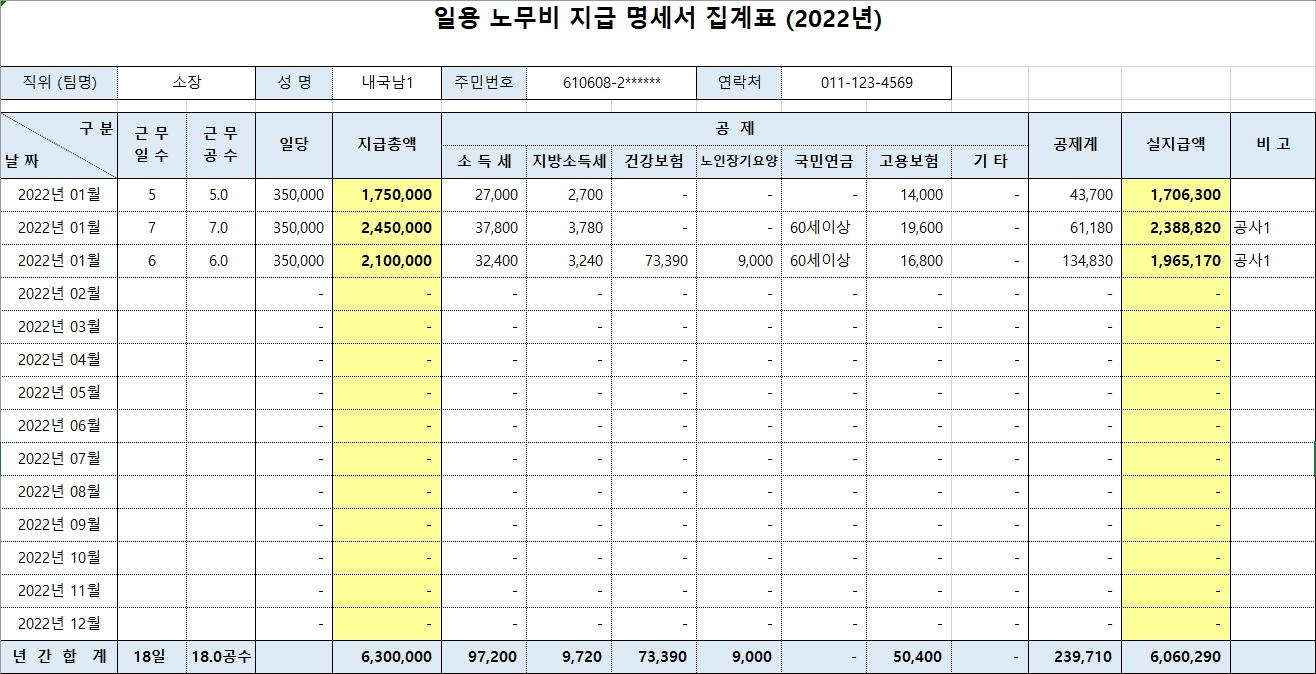The width and height of the screenshot is (1316, 674).
Task: Select the income tax cell 37,800
Action: pos(484,228)
